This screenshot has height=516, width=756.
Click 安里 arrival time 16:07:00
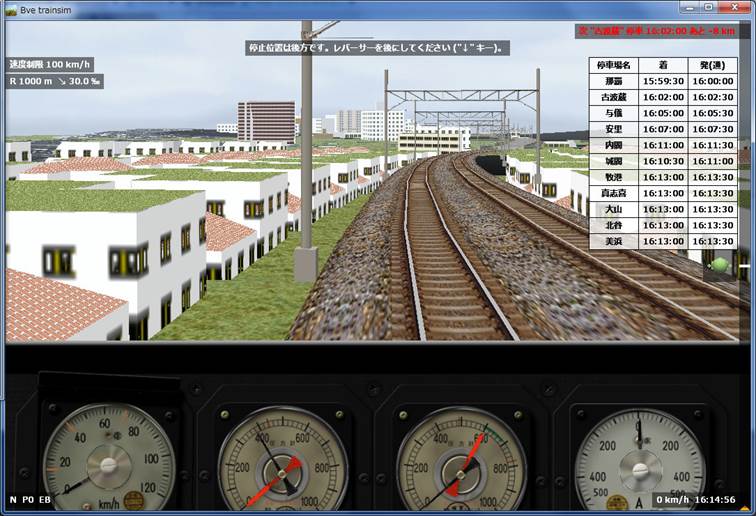662,129
